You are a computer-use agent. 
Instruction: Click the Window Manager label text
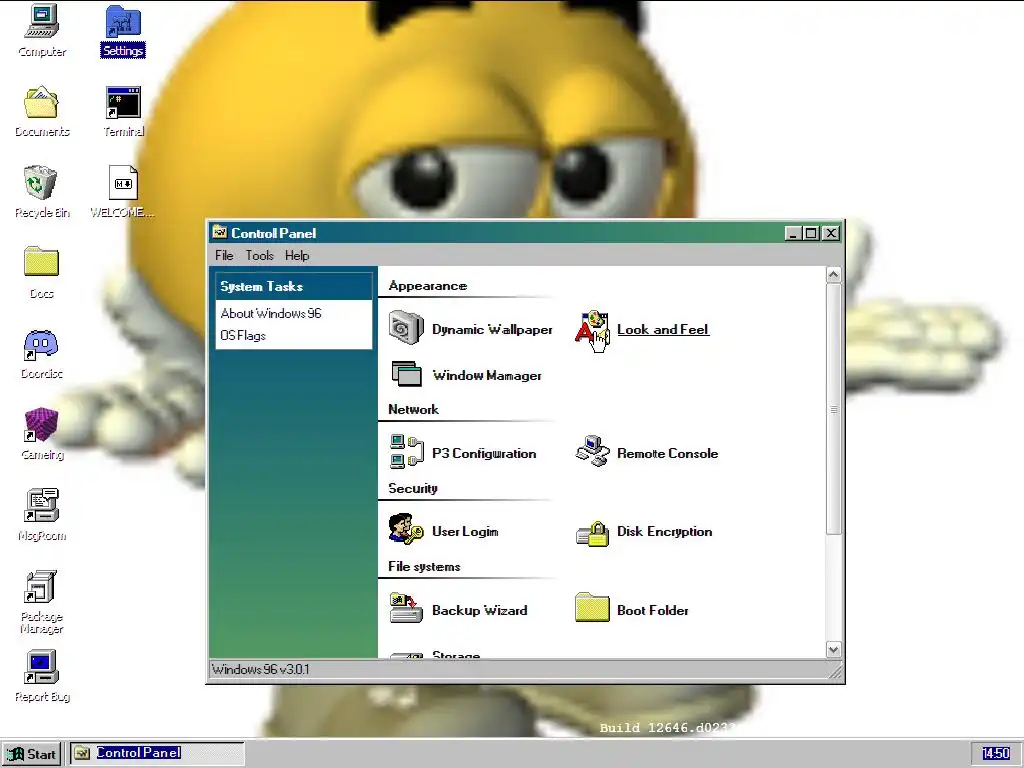coord(487,375)
